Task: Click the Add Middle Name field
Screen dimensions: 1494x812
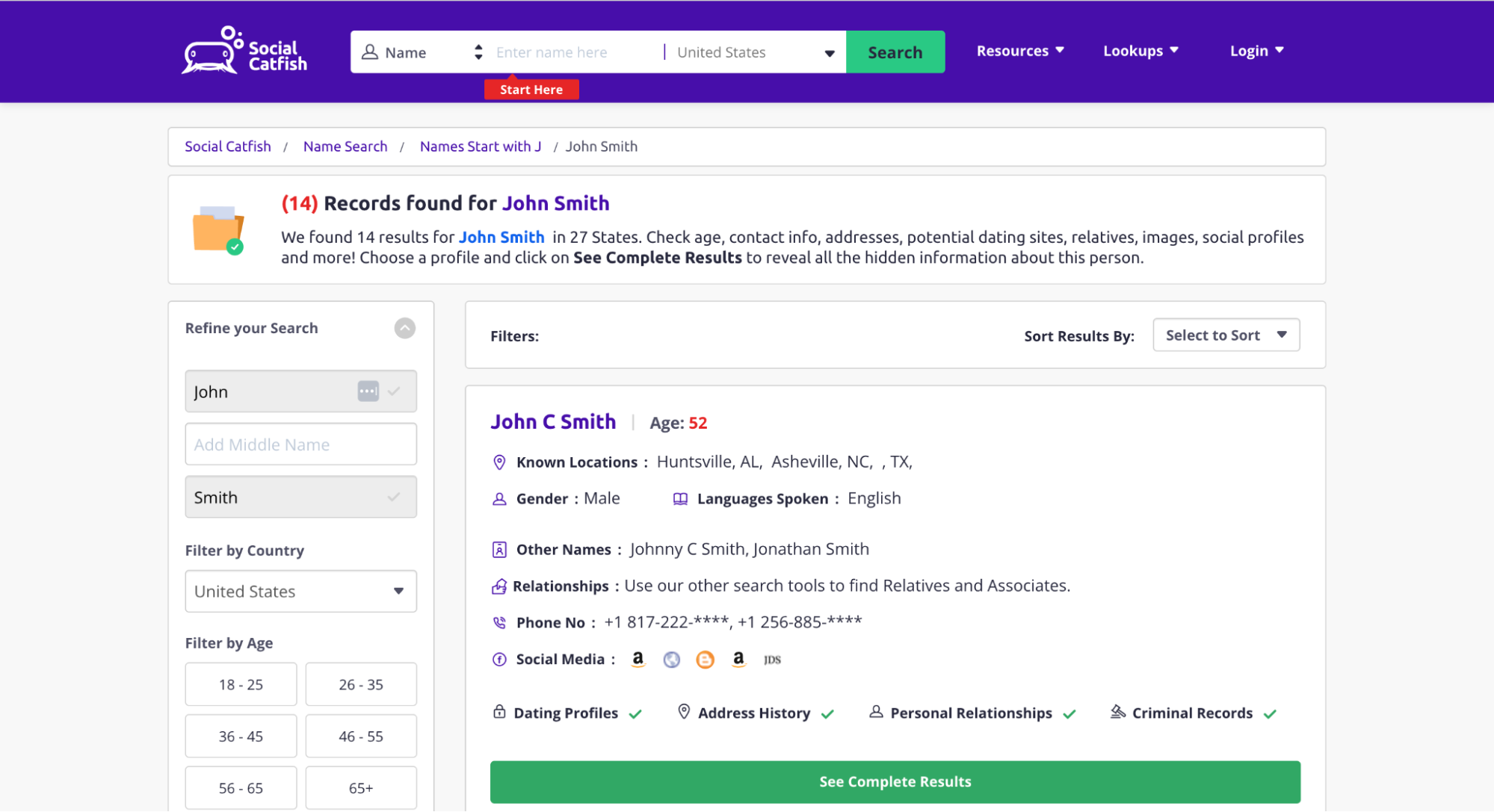Action: tap(301, 444)
